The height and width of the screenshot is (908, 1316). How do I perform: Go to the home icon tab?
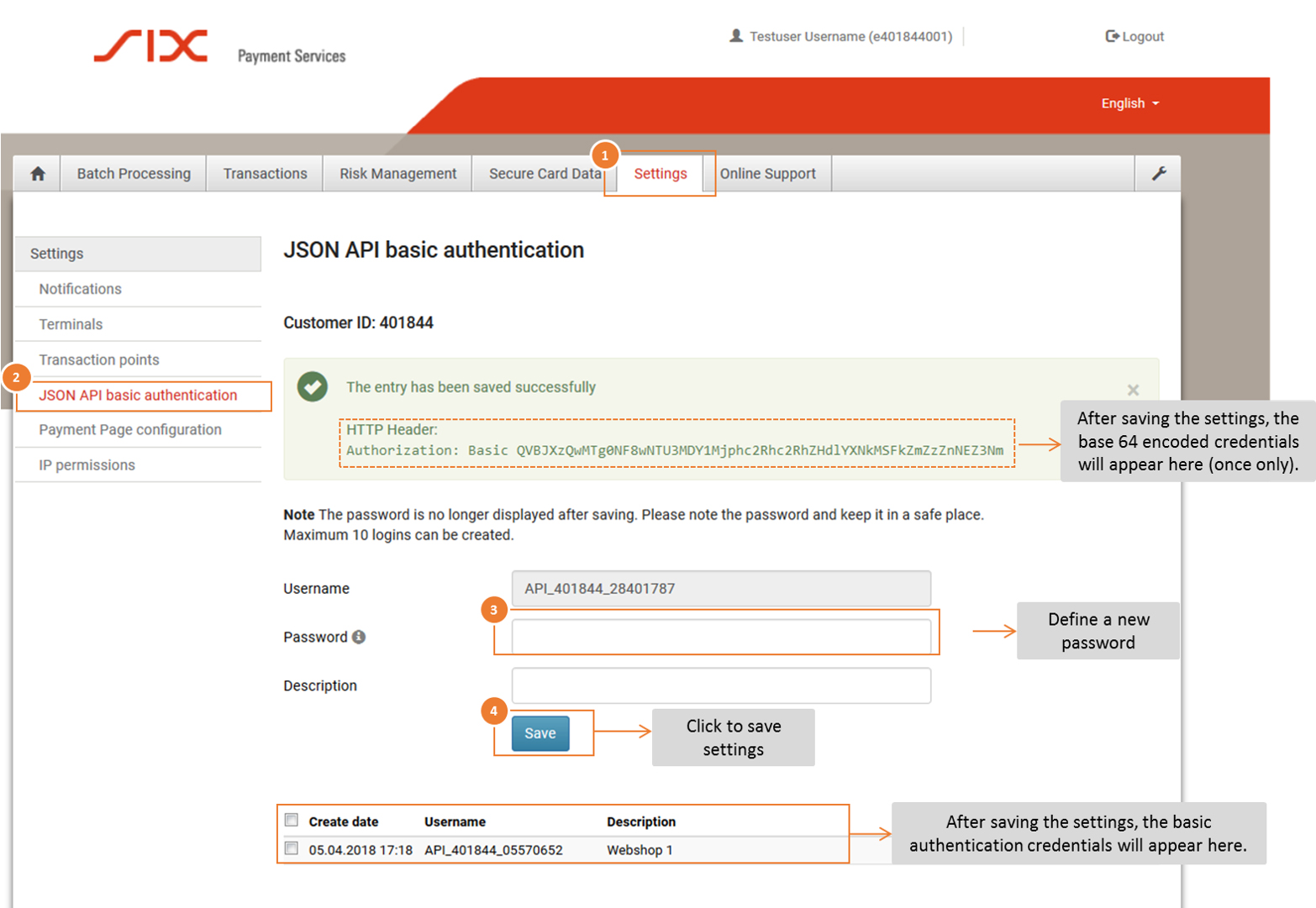tap(37, 174)
